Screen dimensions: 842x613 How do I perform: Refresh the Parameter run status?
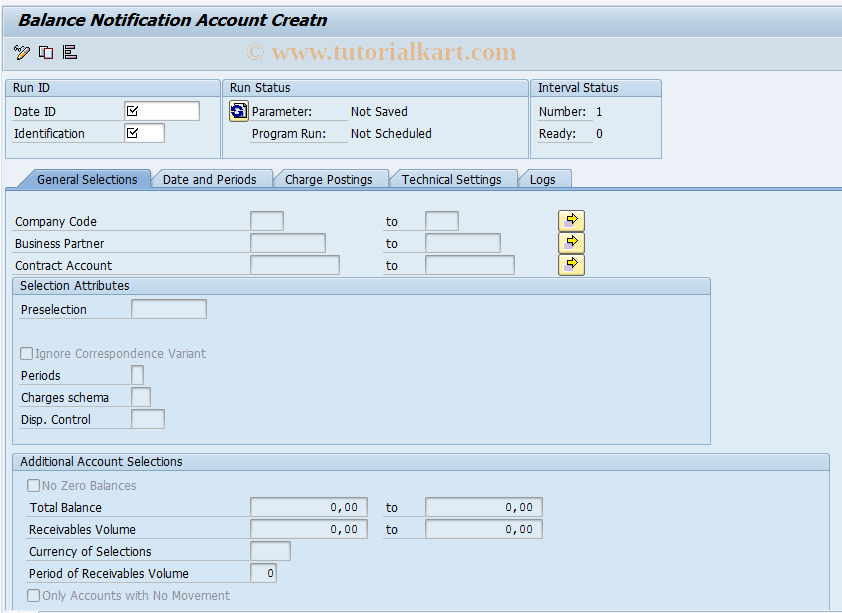(x=237, y=111)
